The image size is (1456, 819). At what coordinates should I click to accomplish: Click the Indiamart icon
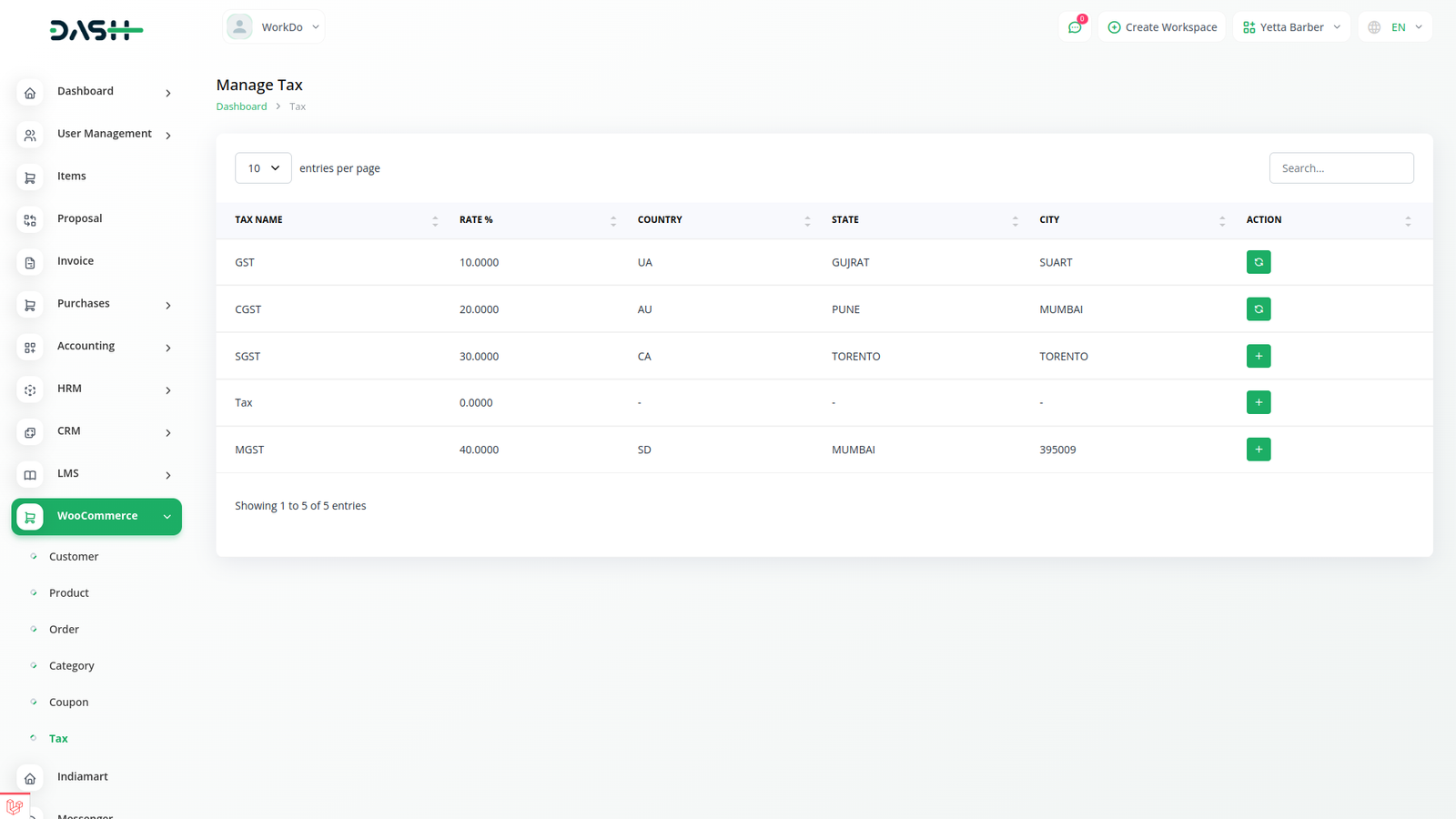click(30, 778)
